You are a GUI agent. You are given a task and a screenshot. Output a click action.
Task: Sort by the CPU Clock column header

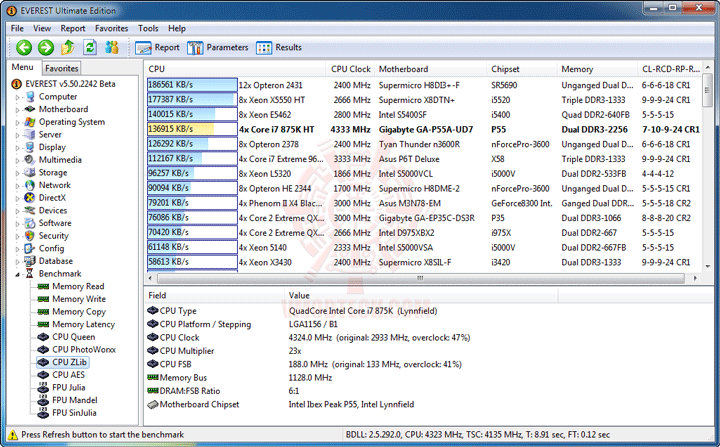[350, 69]
